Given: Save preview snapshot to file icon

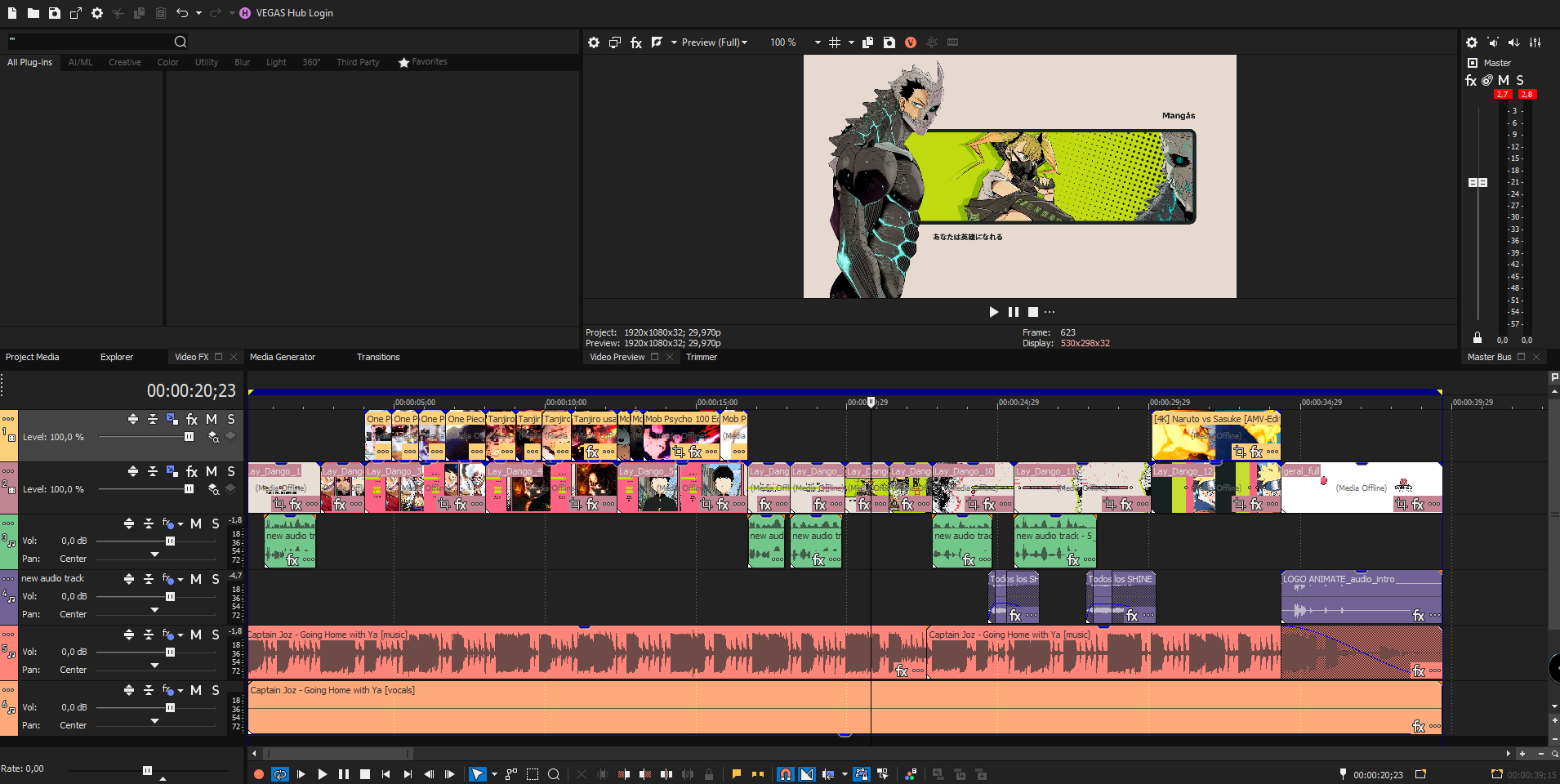Looking at the screenshot, I should [889, 42].
